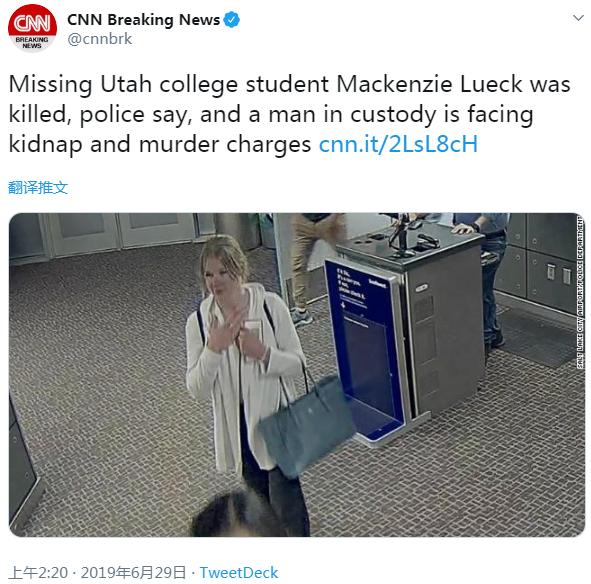
Task: Translate the tweet via 翻译推文
Action: pyautogui.click(x=38, y=187)
